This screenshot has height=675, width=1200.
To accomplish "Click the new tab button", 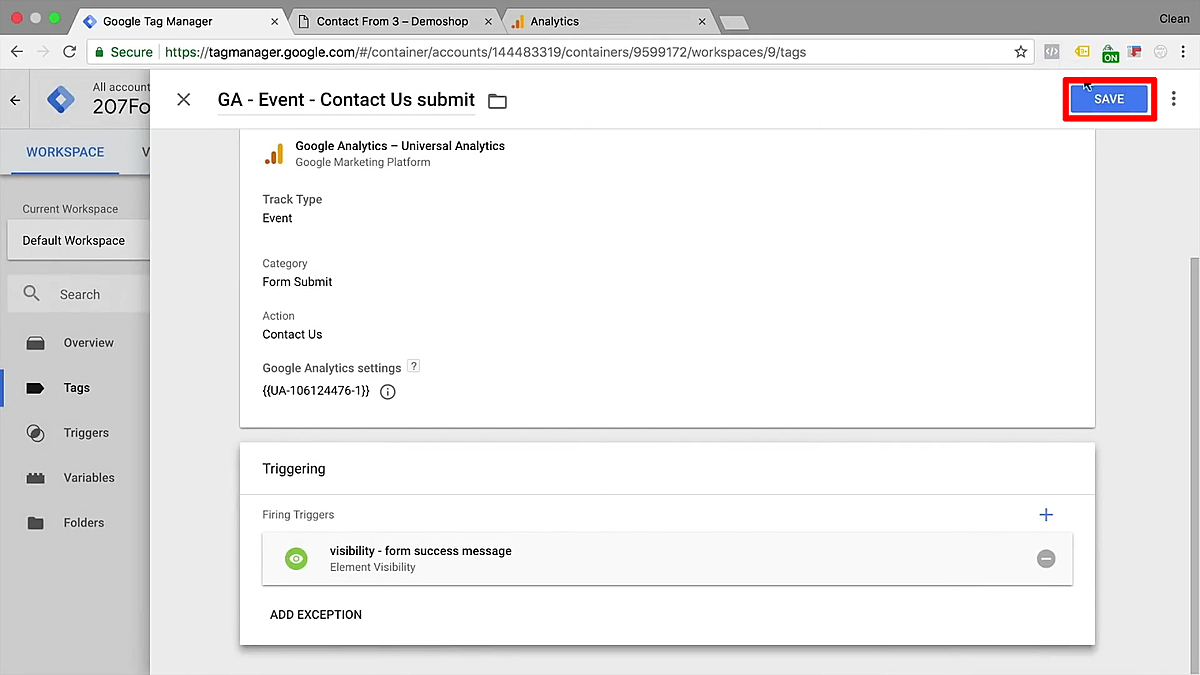I will pos(733,22).
